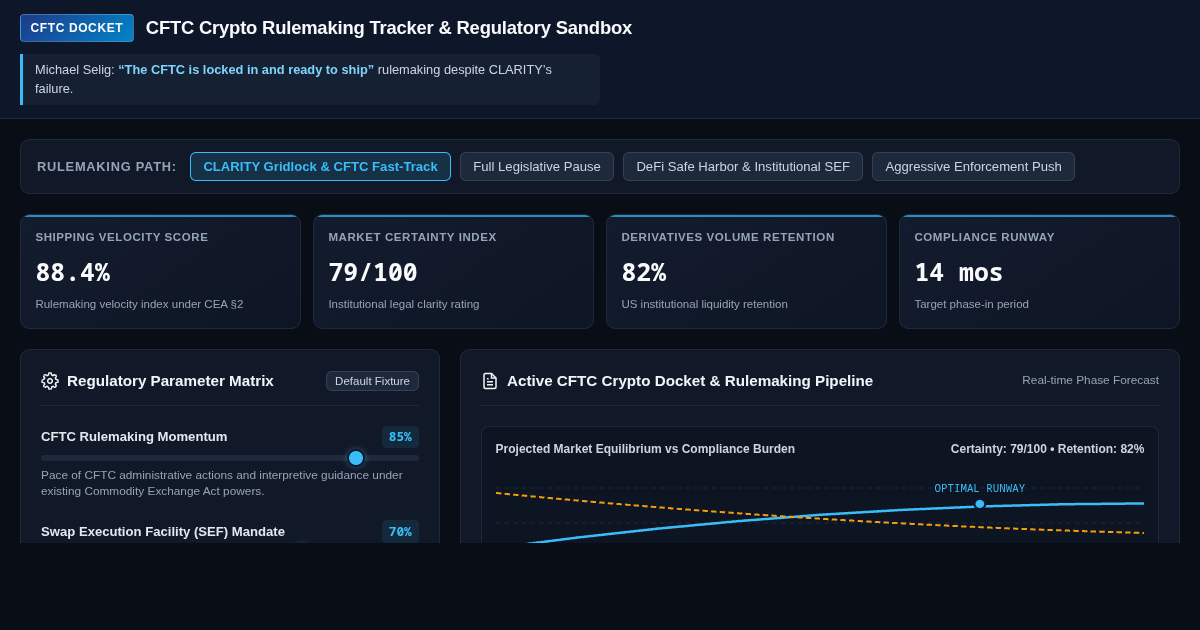Click the CFTC Rulemaking Momentum label
Screen dimensions: 1200x630
click(x=134, y=437)
